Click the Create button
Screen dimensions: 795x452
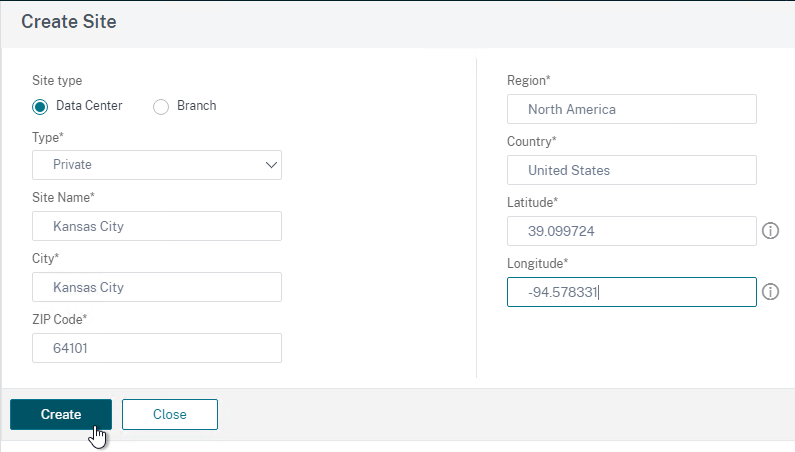coord(61,414)
